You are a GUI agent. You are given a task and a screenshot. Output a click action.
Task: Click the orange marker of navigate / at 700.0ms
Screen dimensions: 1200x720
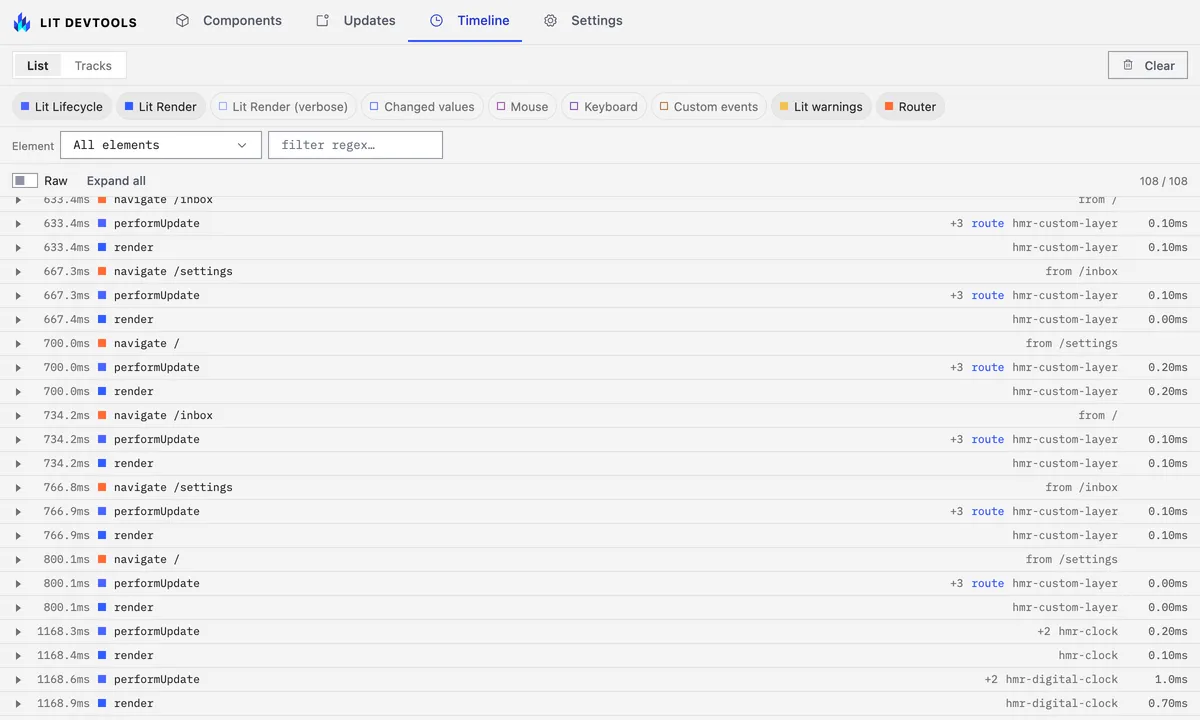coord(102,343)
